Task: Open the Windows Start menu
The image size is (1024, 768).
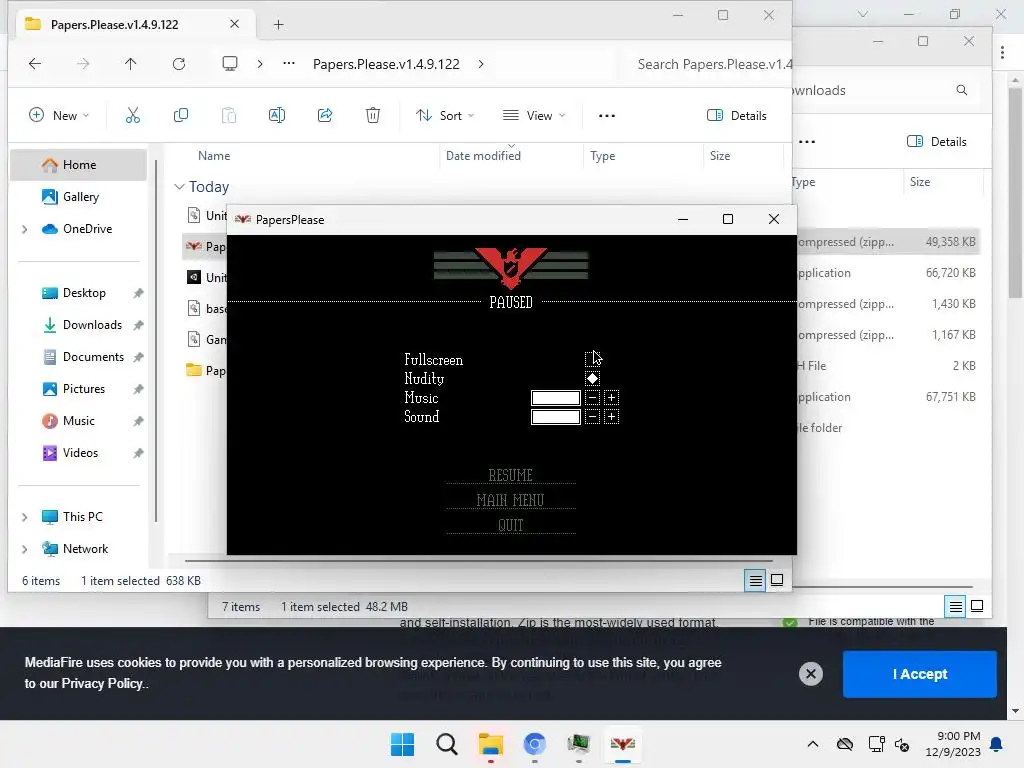Action: tap(402, 744)
